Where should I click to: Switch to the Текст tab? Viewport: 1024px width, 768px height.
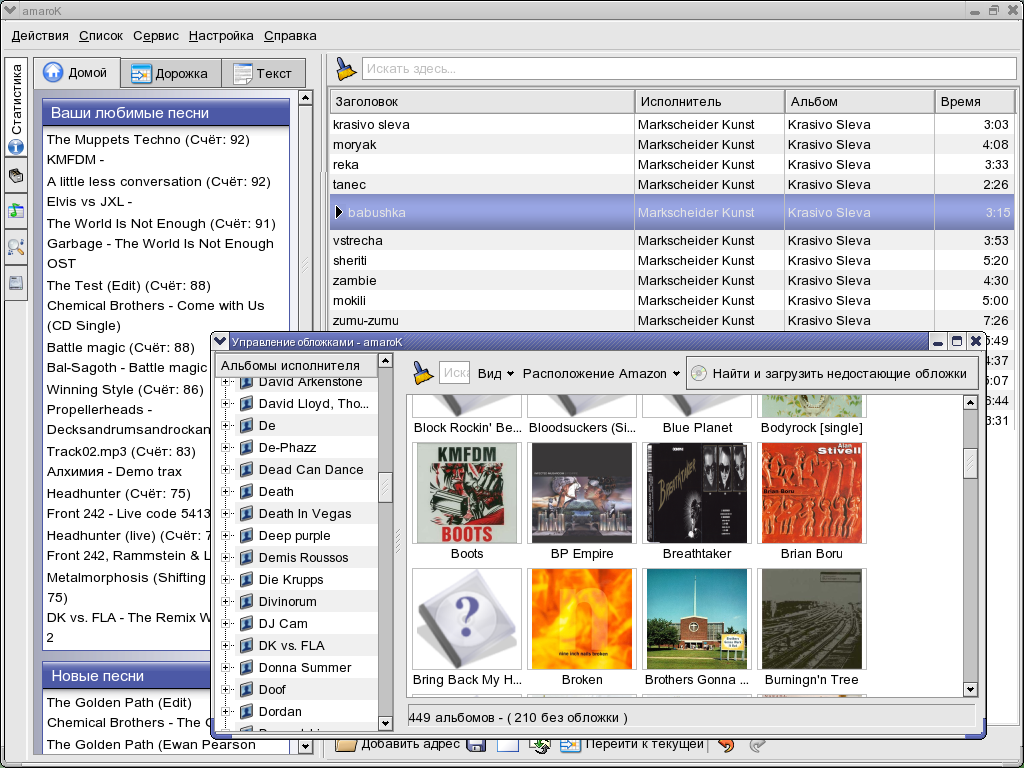(263, 73)
